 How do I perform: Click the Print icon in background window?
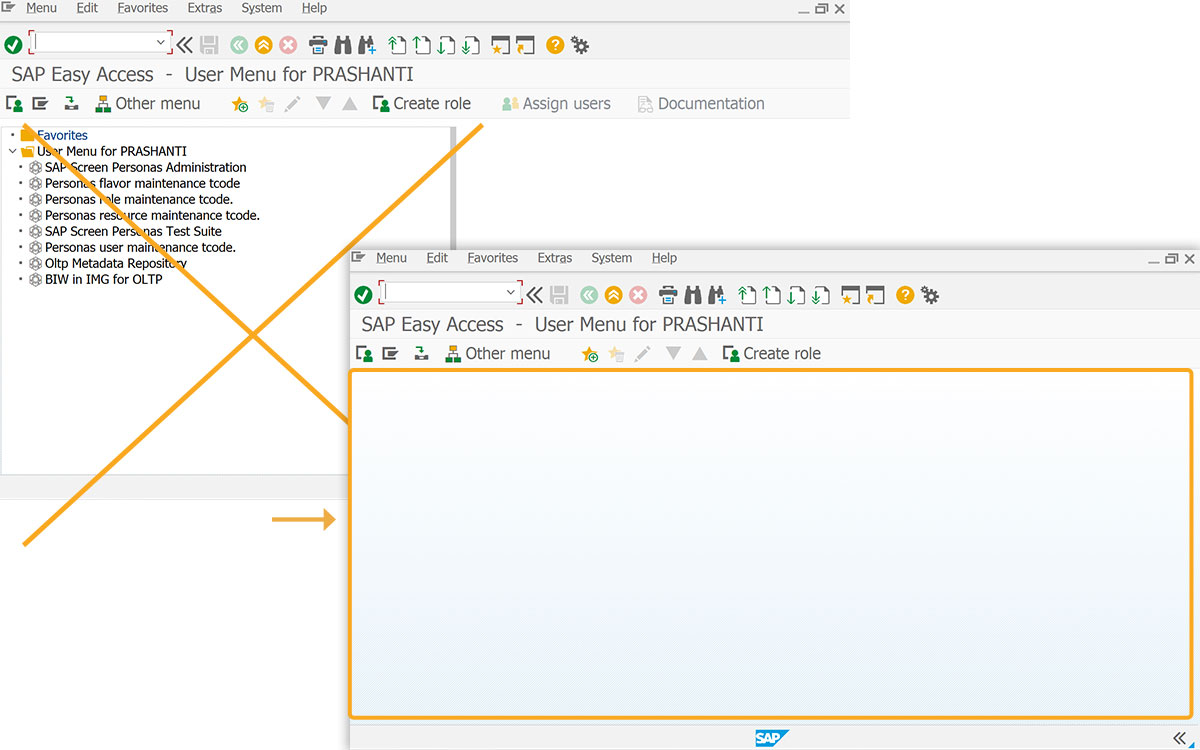318,45
